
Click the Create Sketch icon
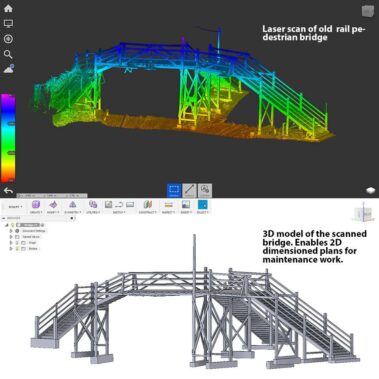coord(109,204)
